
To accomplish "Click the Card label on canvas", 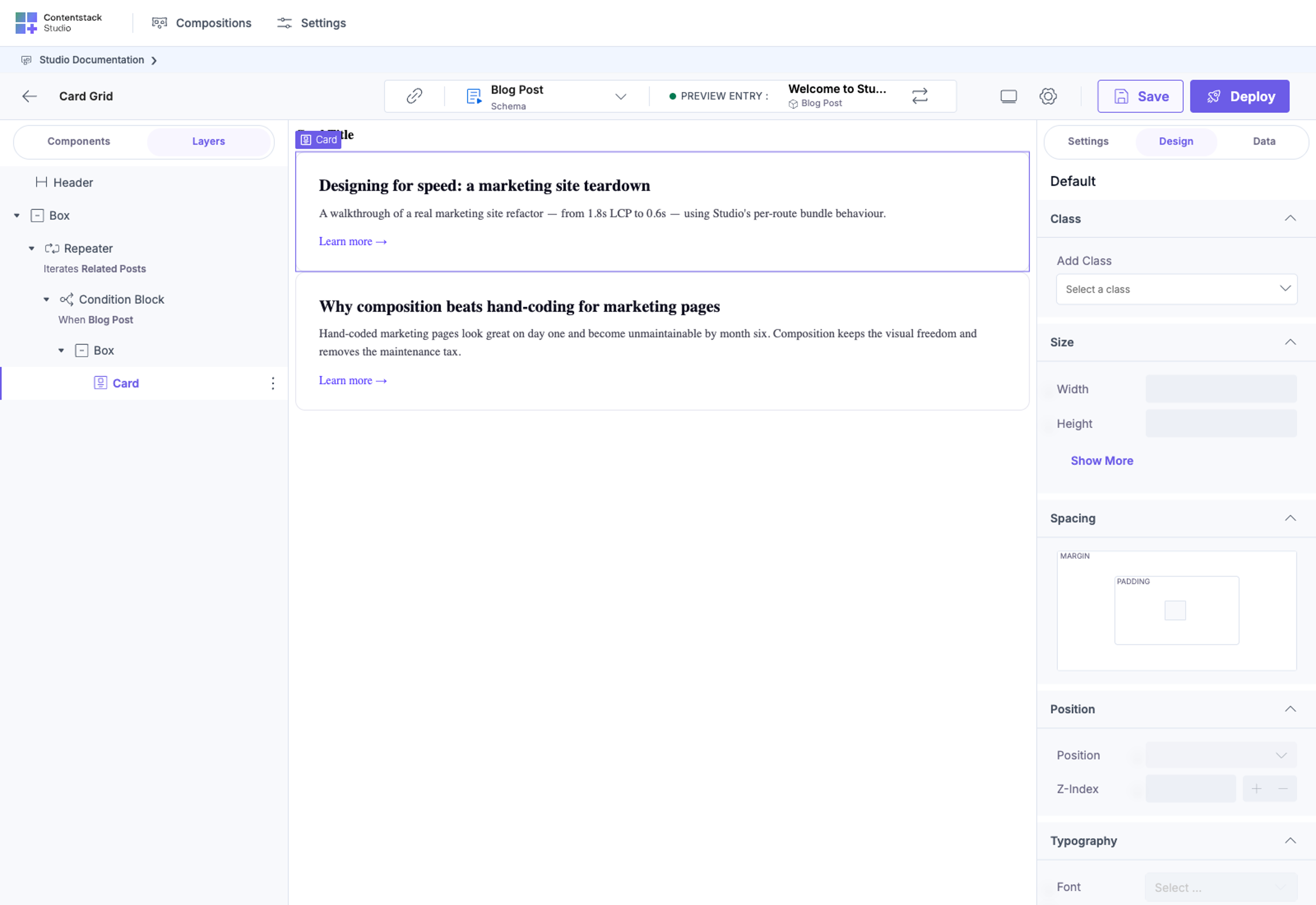I will [318, 140].
